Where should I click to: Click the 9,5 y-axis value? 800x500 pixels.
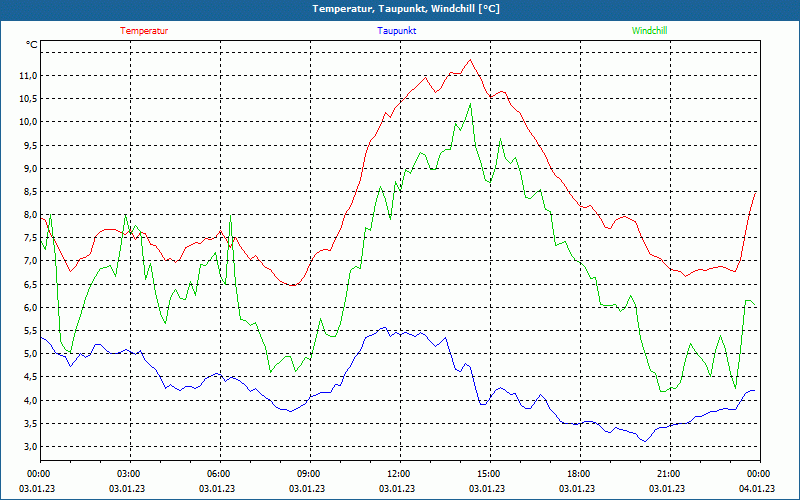point(30,145)
